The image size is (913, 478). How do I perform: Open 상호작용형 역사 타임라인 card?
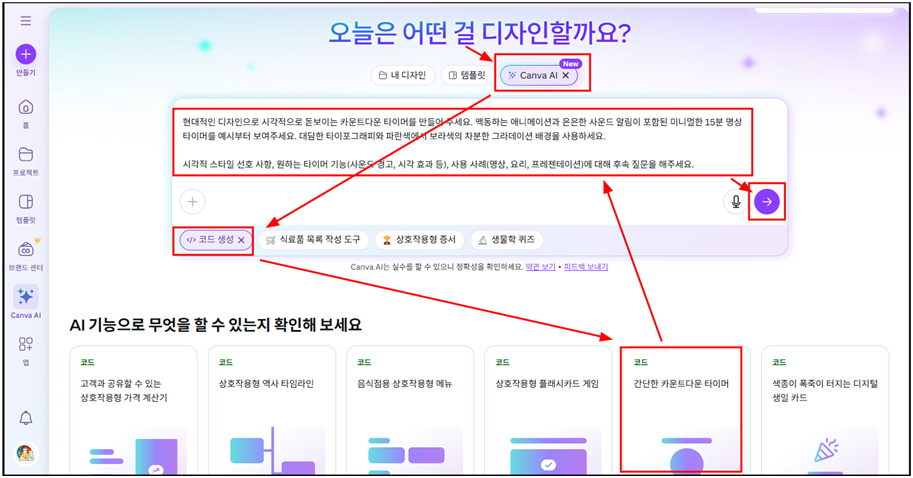[272, 410]
